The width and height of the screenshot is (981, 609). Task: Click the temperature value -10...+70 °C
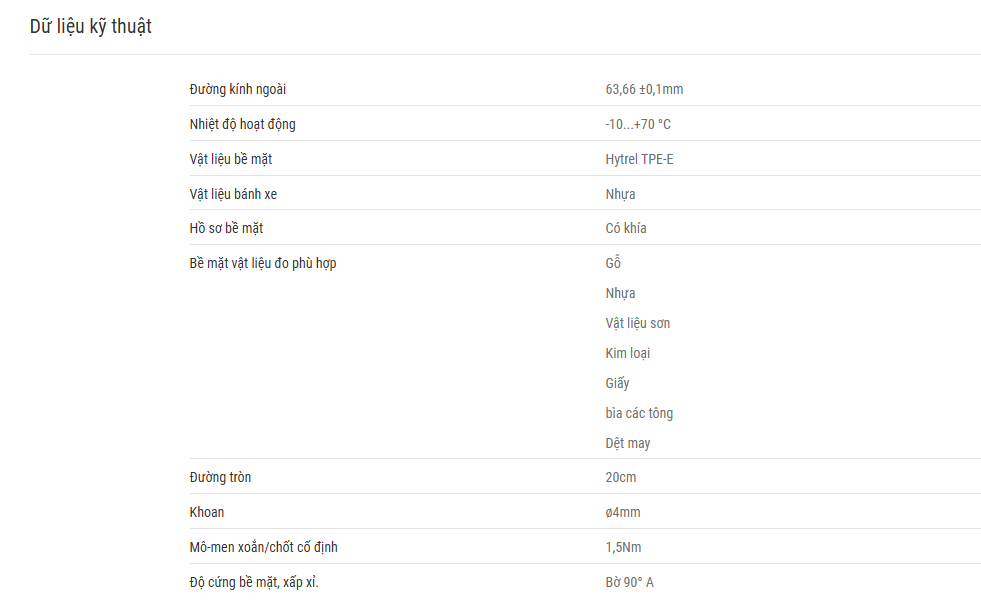coord(638,124)
